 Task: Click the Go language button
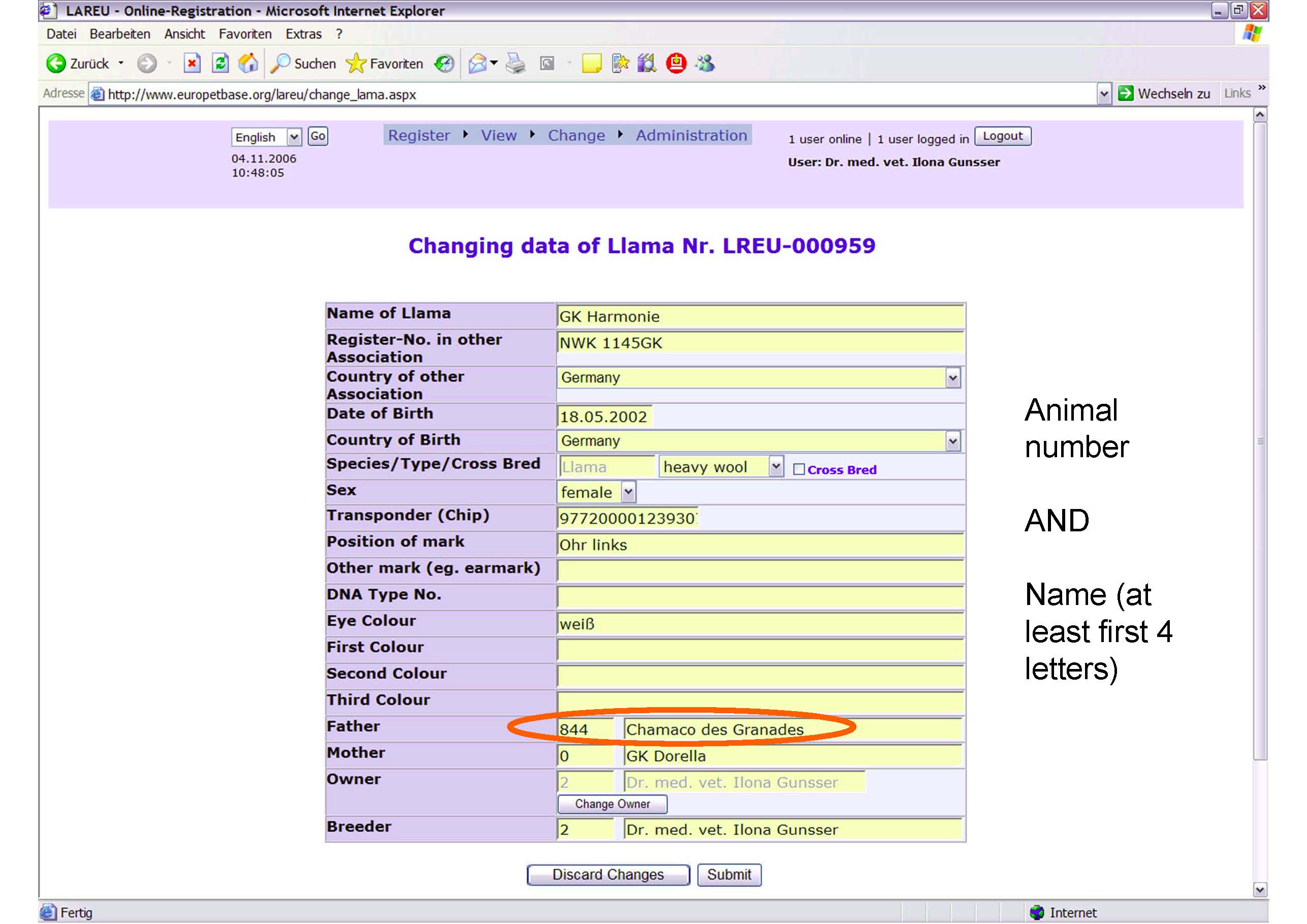point(317,137)
